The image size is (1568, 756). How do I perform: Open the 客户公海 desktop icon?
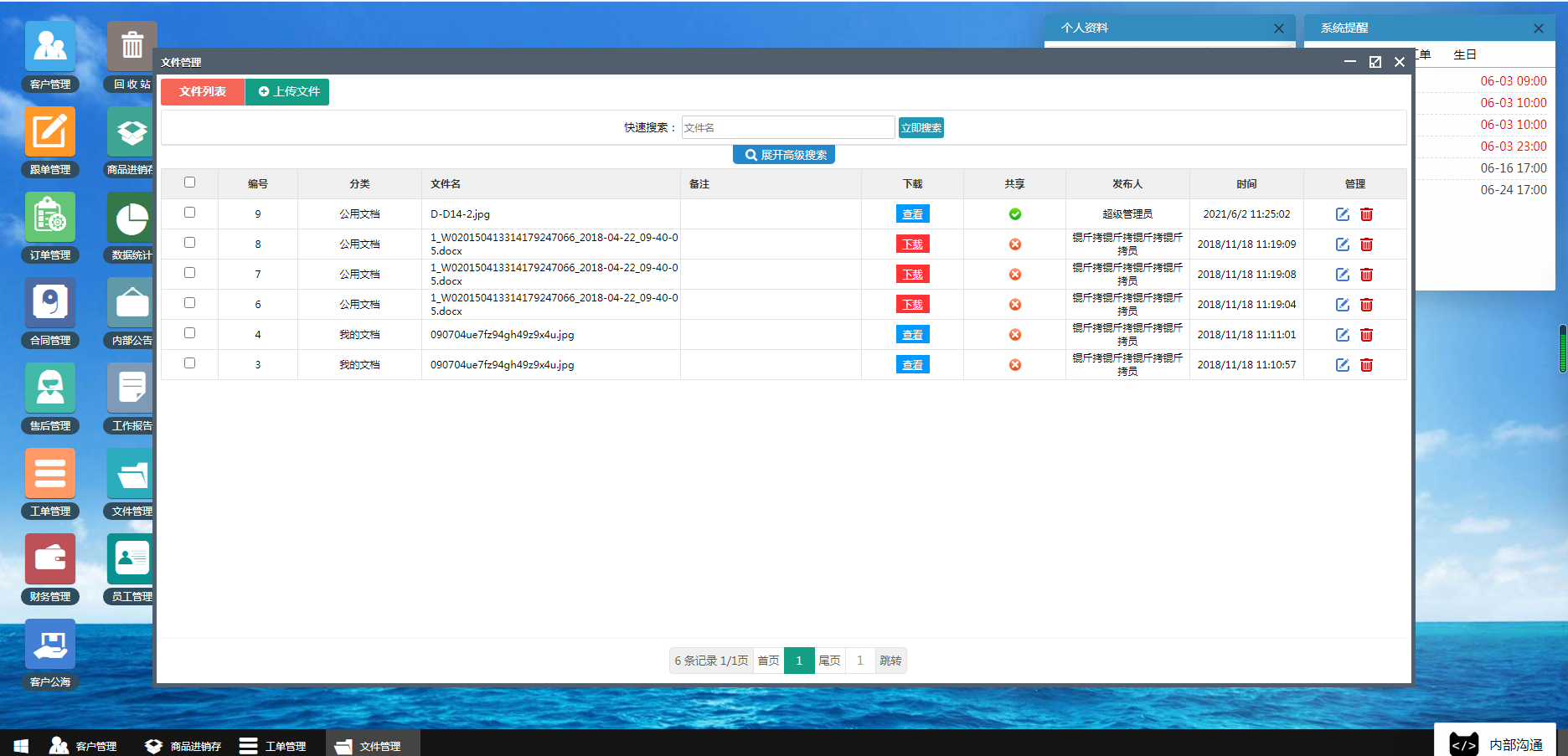coord(50,644)
